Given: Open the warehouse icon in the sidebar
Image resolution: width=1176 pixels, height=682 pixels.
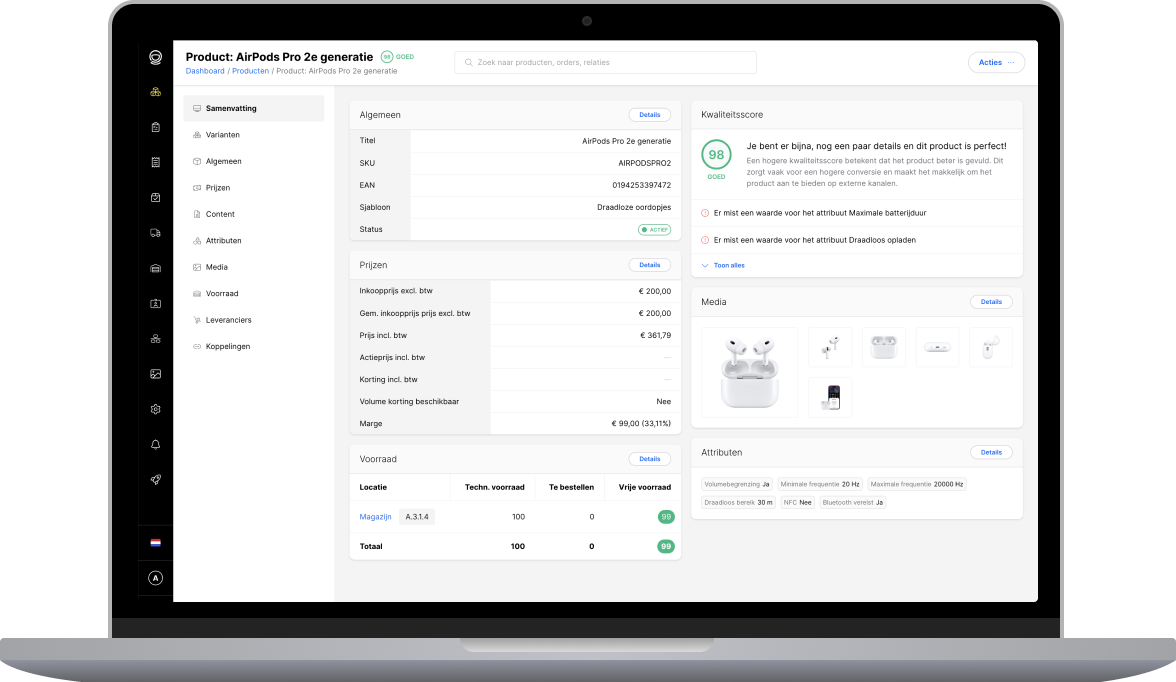Looking at the screenshot, I should (x=155, y=268).
